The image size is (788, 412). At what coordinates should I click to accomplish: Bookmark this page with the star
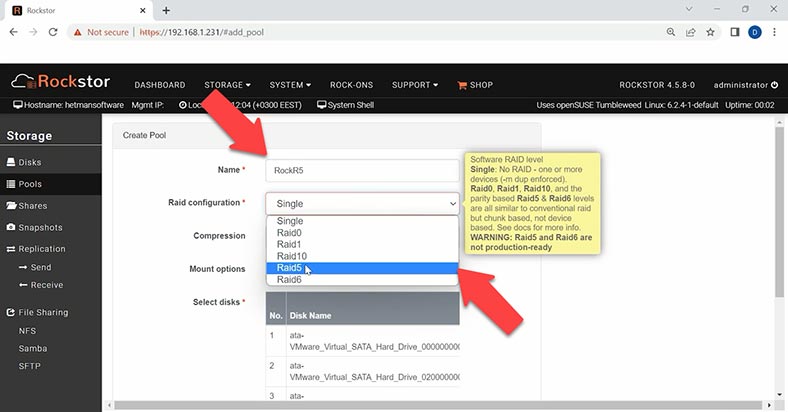coord(710,32)
